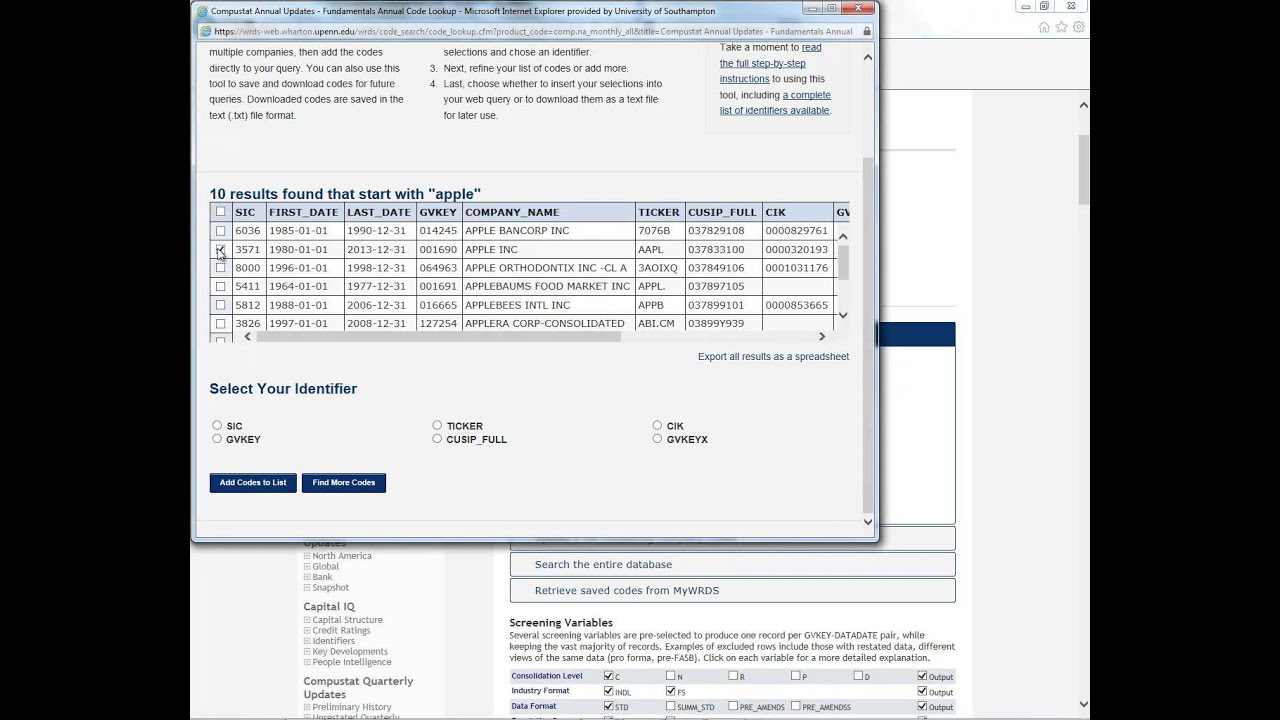The width and height of the screenshot is (1280, 720).
Task: Expand Bank in sidebar tree
Action: [307, 577]
